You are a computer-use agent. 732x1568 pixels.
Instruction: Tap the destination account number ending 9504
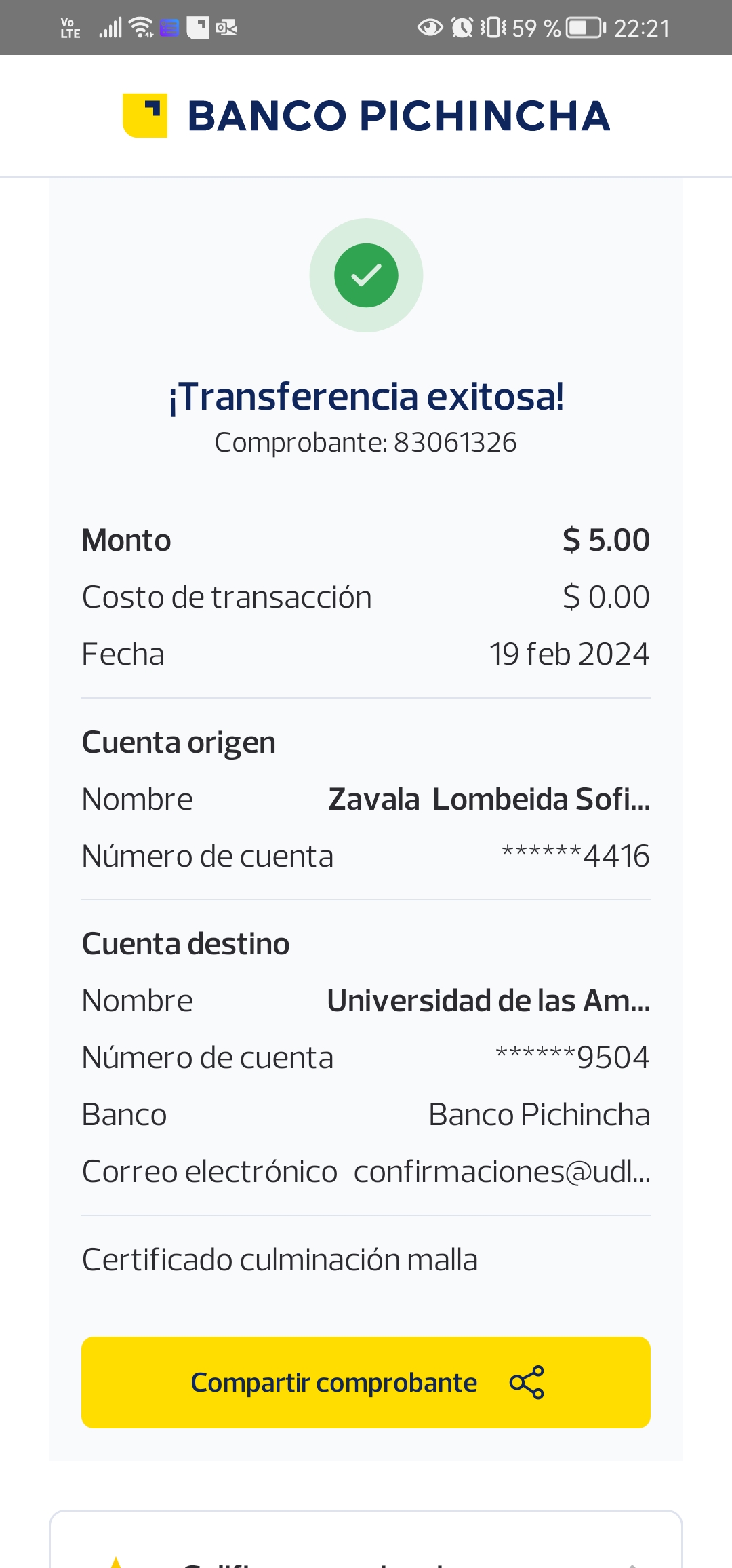click(x=573, y=1057)
